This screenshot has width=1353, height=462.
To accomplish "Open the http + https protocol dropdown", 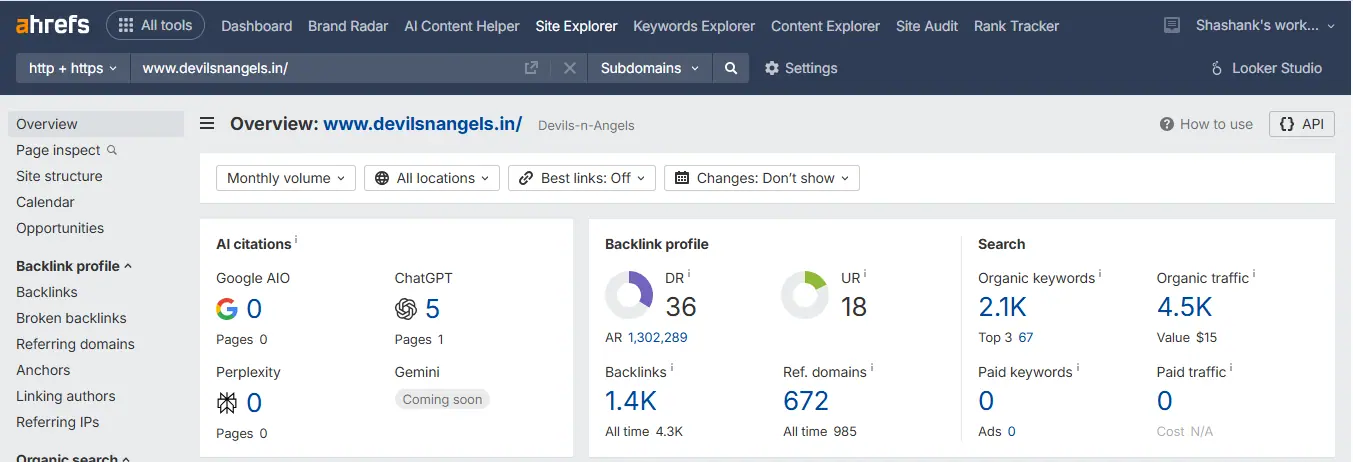I will [x=73, y=68].
